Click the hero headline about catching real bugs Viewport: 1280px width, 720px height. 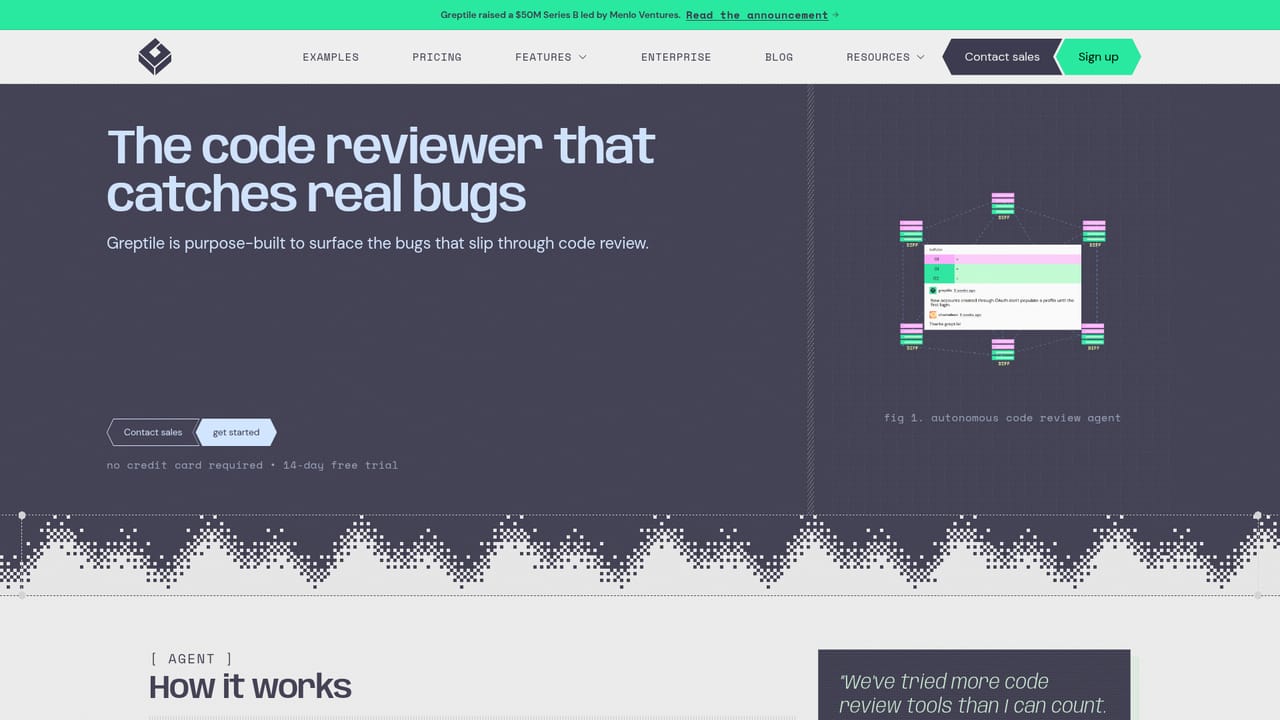coord(381,170)
